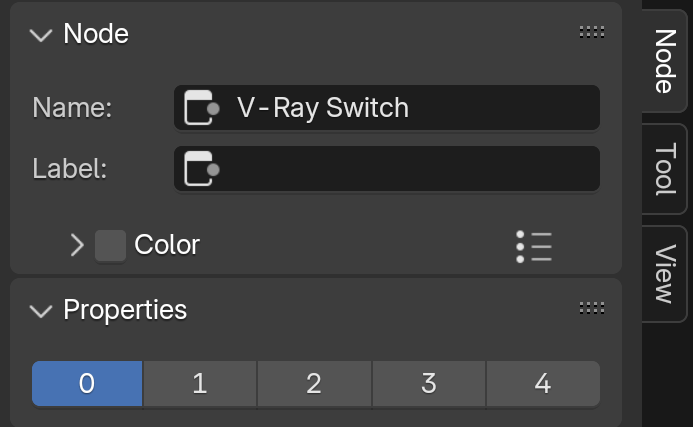
Task: Select switch option 3
Action: (x=429, y=383)
